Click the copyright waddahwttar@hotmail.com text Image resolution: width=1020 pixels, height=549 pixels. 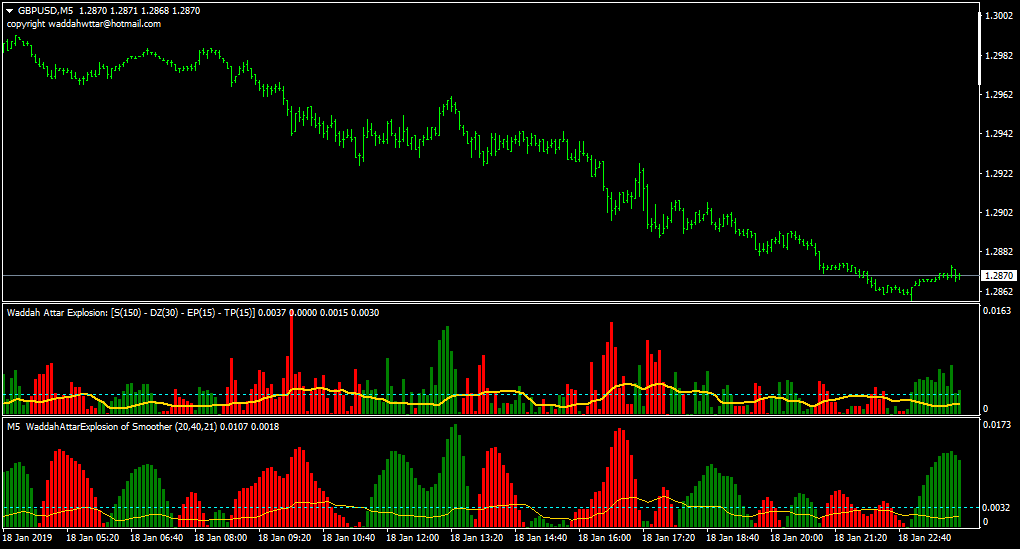click(x=84, y=23)
